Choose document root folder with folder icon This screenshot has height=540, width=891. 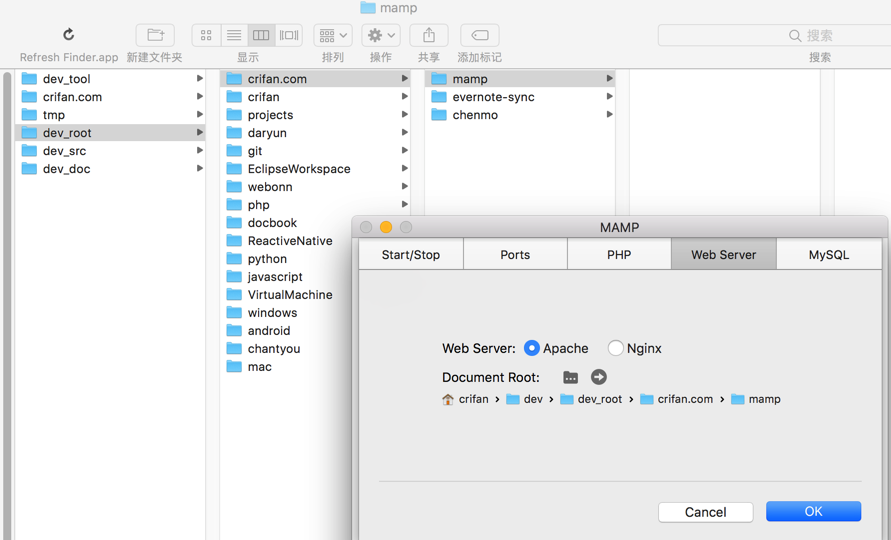pos(571,377)
